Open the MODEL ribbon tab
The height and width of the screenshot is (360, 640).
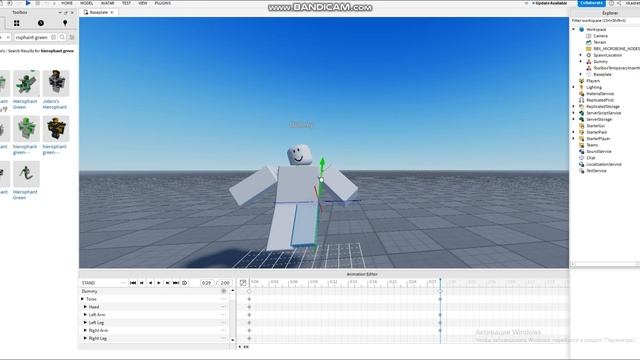coord(87,3)
